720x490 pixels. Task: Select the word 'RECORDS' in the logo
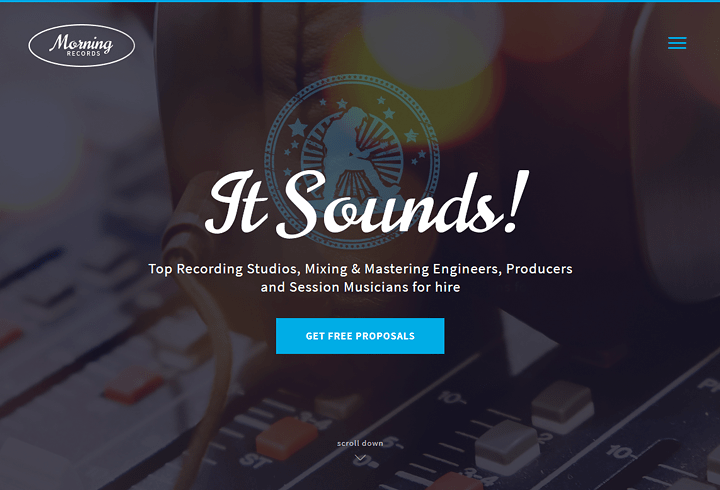84,54
